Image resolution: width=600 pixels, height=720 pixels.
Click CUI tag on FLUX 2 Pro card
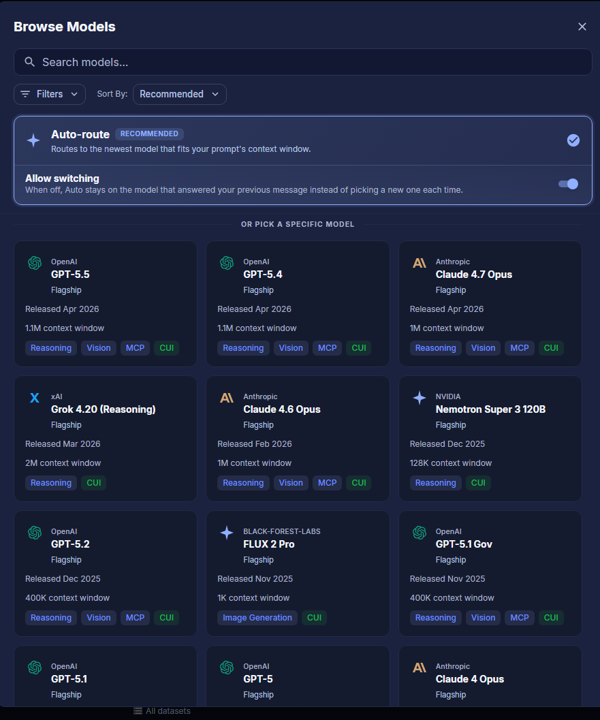[x=314, y=618]
